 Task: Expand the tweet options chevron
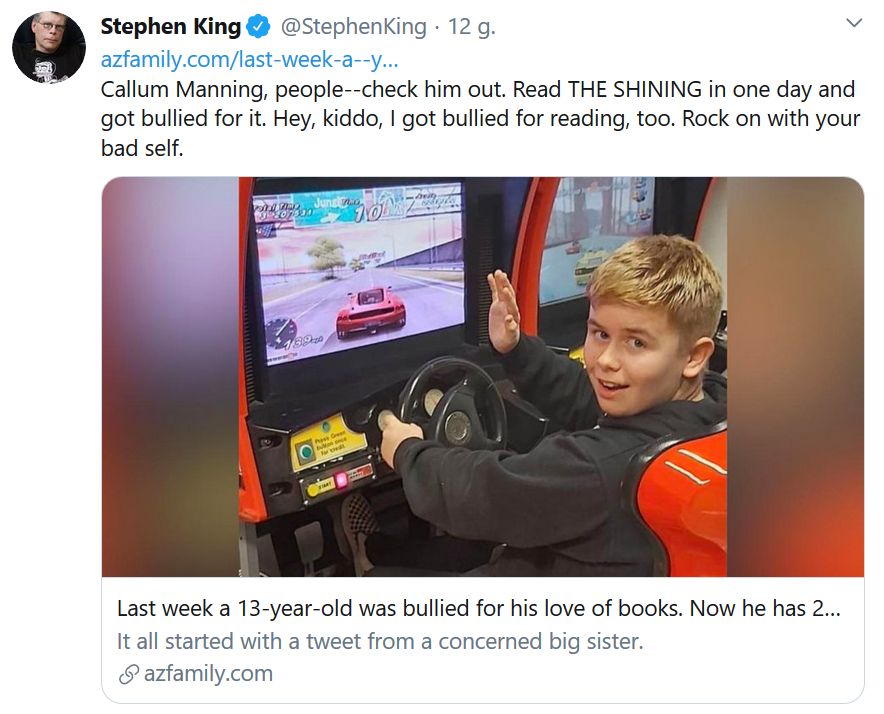coord(853,23)
